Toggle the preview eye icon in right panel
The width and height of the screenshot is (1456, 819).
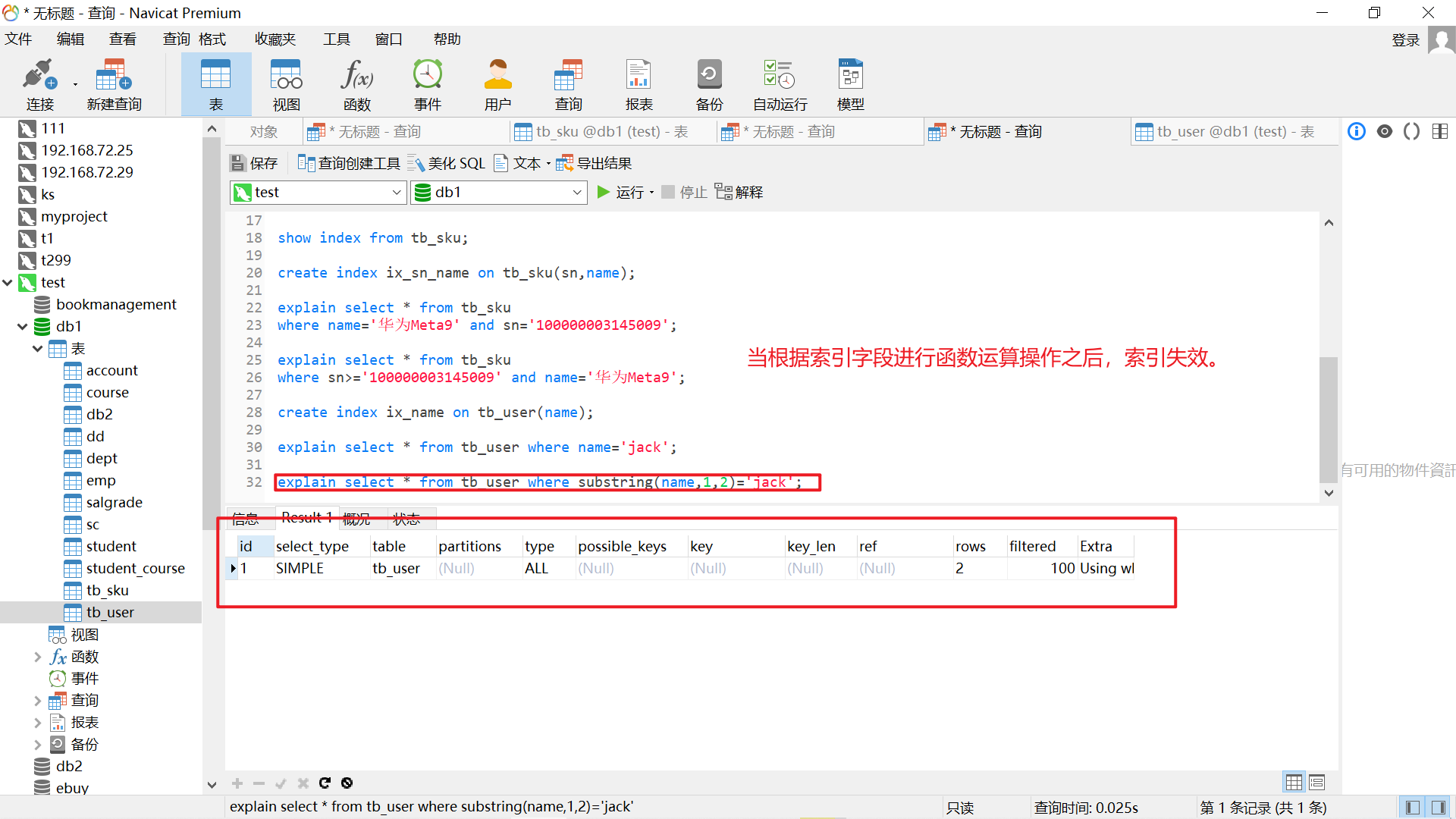[x=1385, y=131]
